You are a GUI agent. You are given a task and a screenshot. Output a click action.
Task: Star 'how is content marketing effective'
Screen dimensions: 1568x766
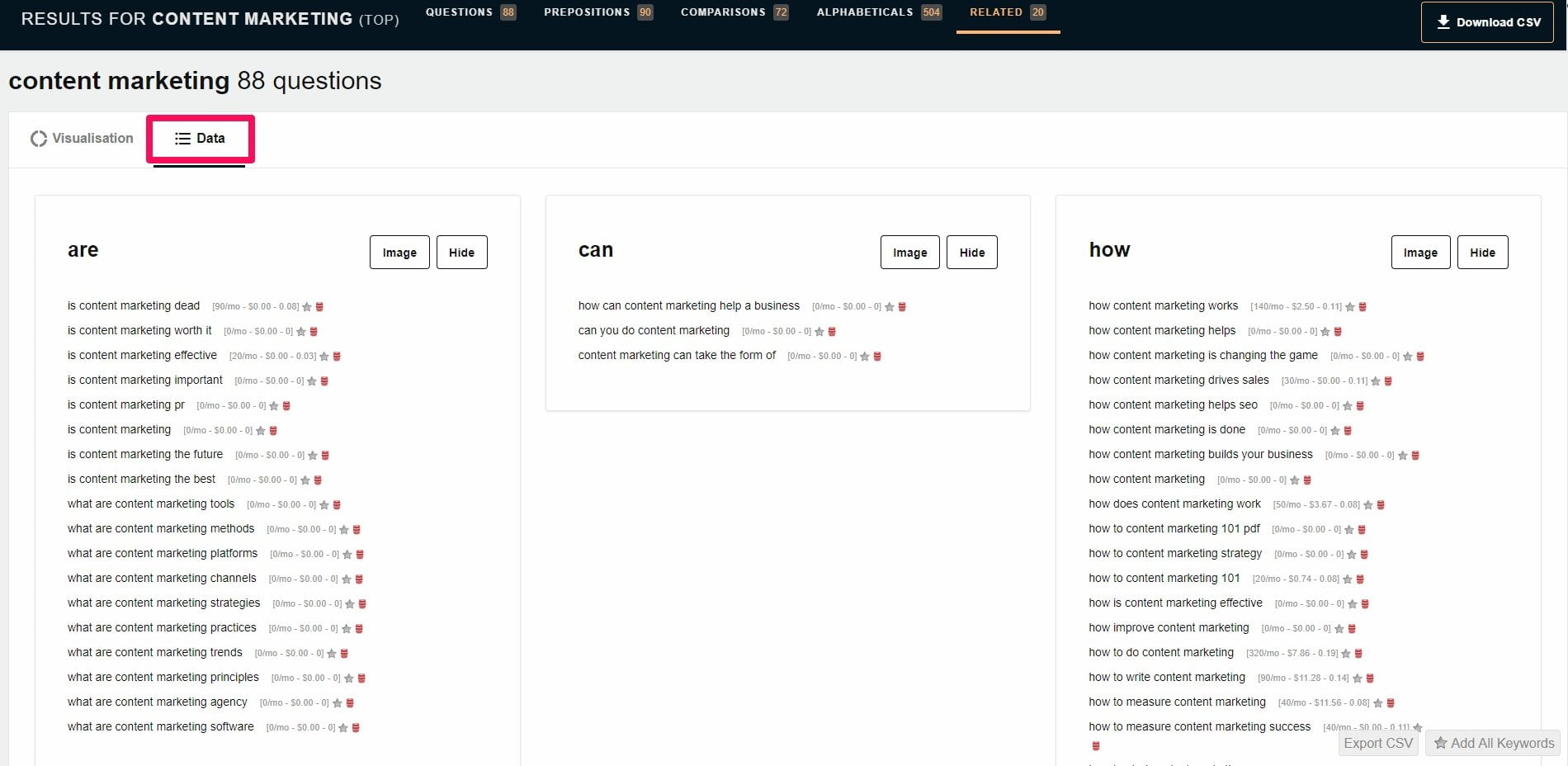[1353, 604]
